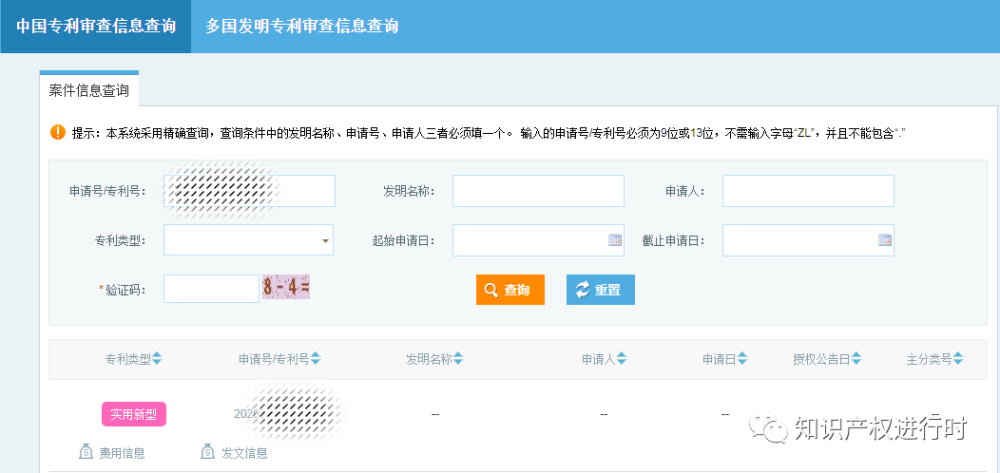Sort by 专利类型 column arrows
The height and width of the screenshot is (473, 1000).
(157, 360)
